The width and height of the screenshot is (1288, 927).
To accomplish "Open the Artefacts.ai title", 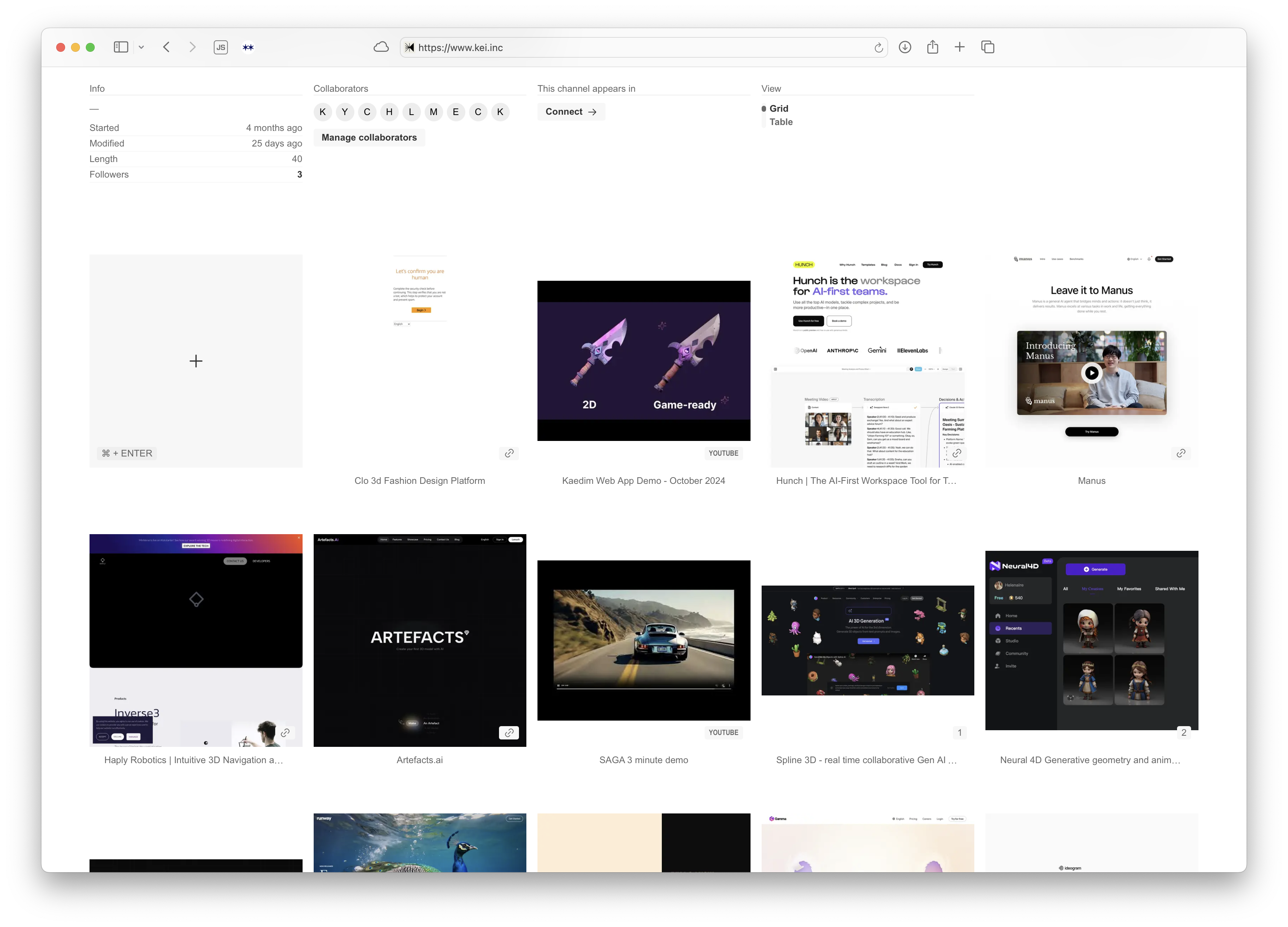I will (420, 761).
